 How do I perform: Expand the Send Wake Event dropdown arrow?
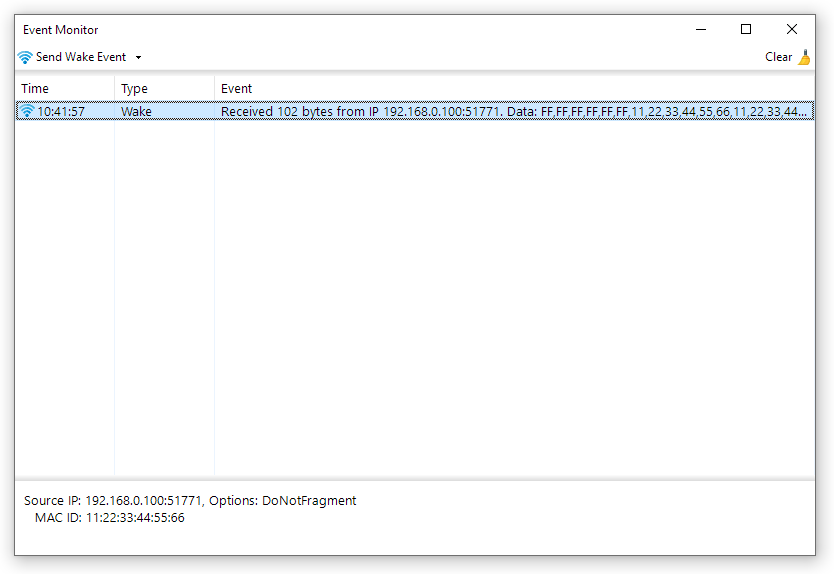click(x=138, y=58)
